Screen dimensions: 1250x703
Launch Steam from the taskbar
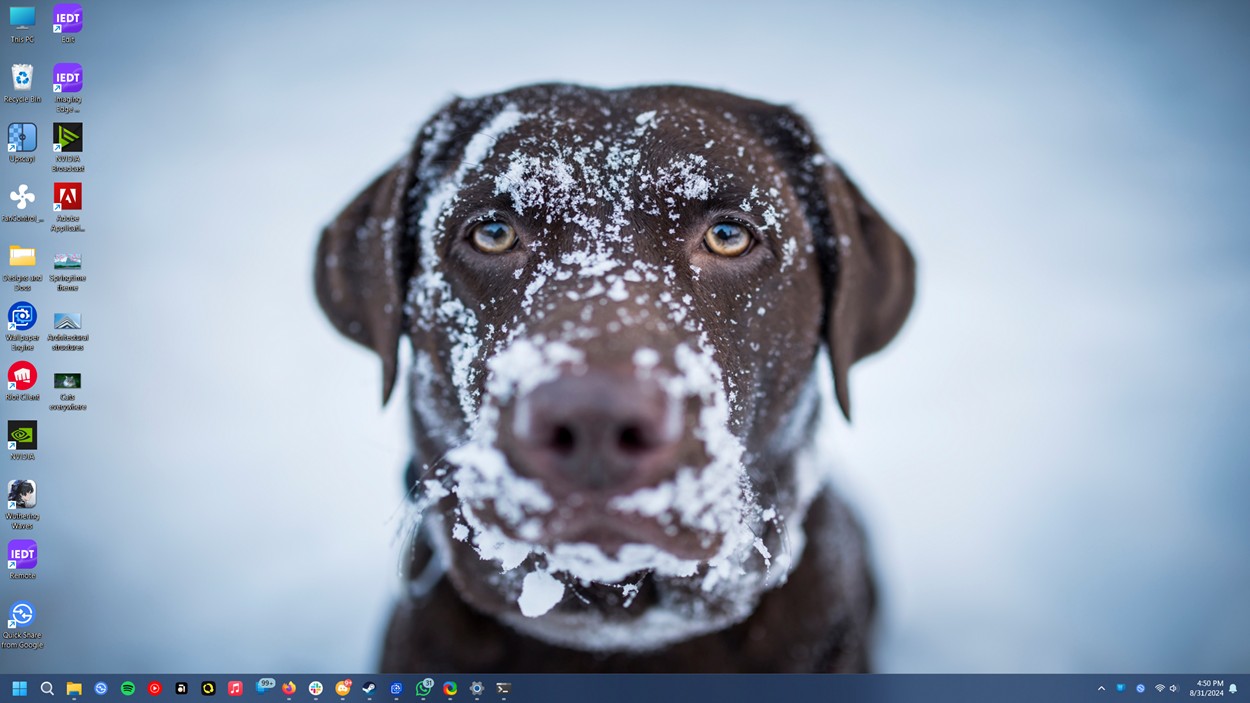(371, 688)
